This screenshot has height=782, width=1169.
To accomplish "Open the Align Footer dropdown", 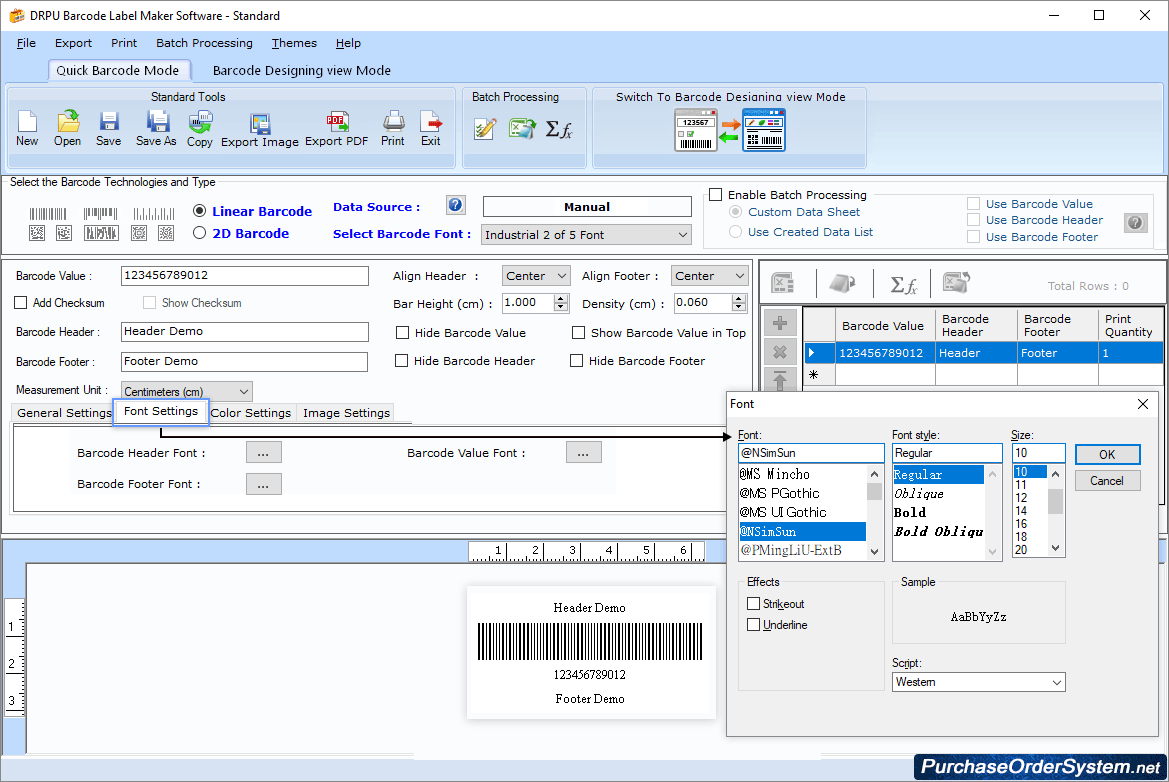I will coord(709,275).
